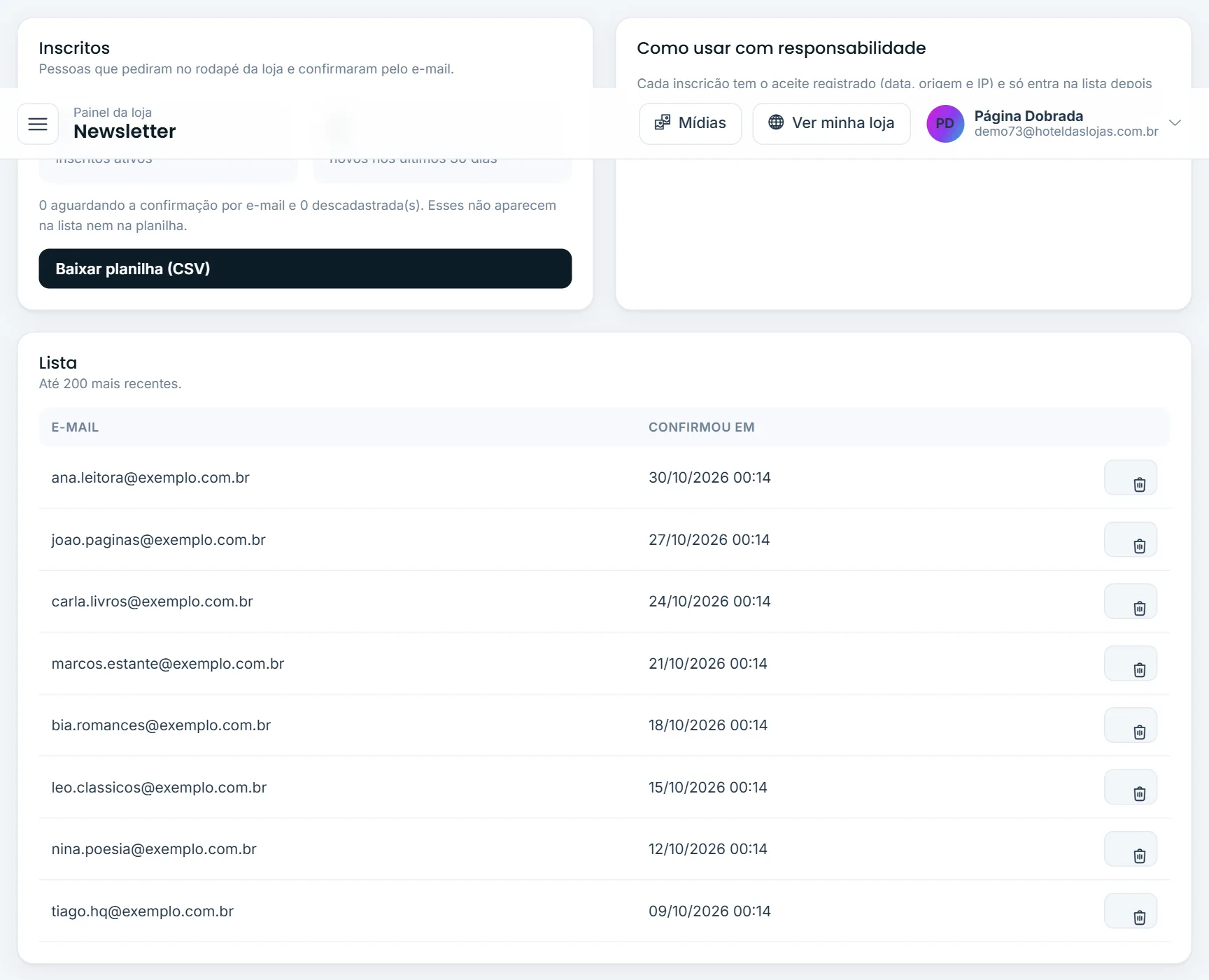1209x980 pixels.
Task: Select the tiago.hq@exemplo.com.br row
Action: pos(604,911)
